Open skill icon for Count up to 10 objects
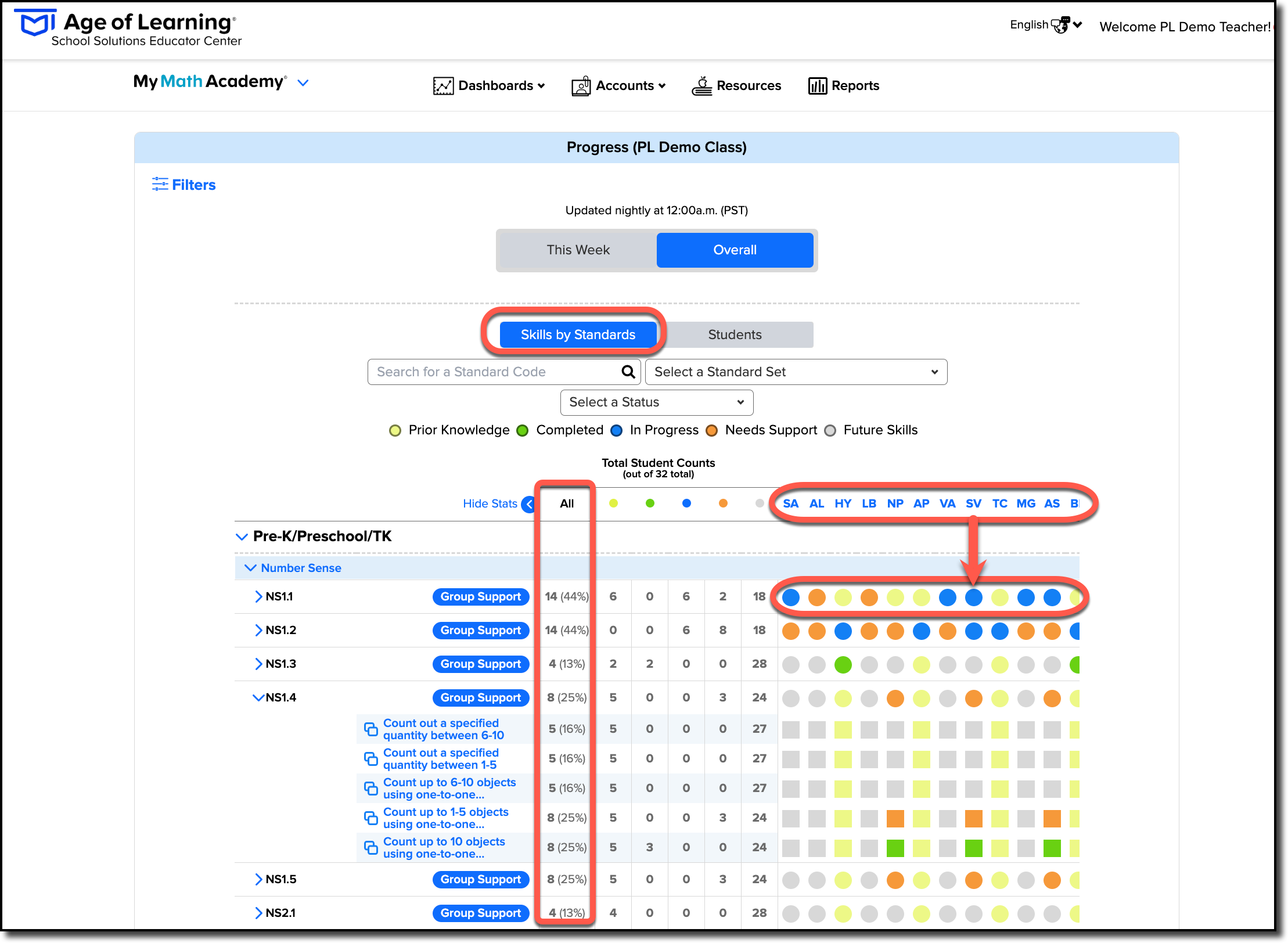1288x943 pixels. (370, 848)
